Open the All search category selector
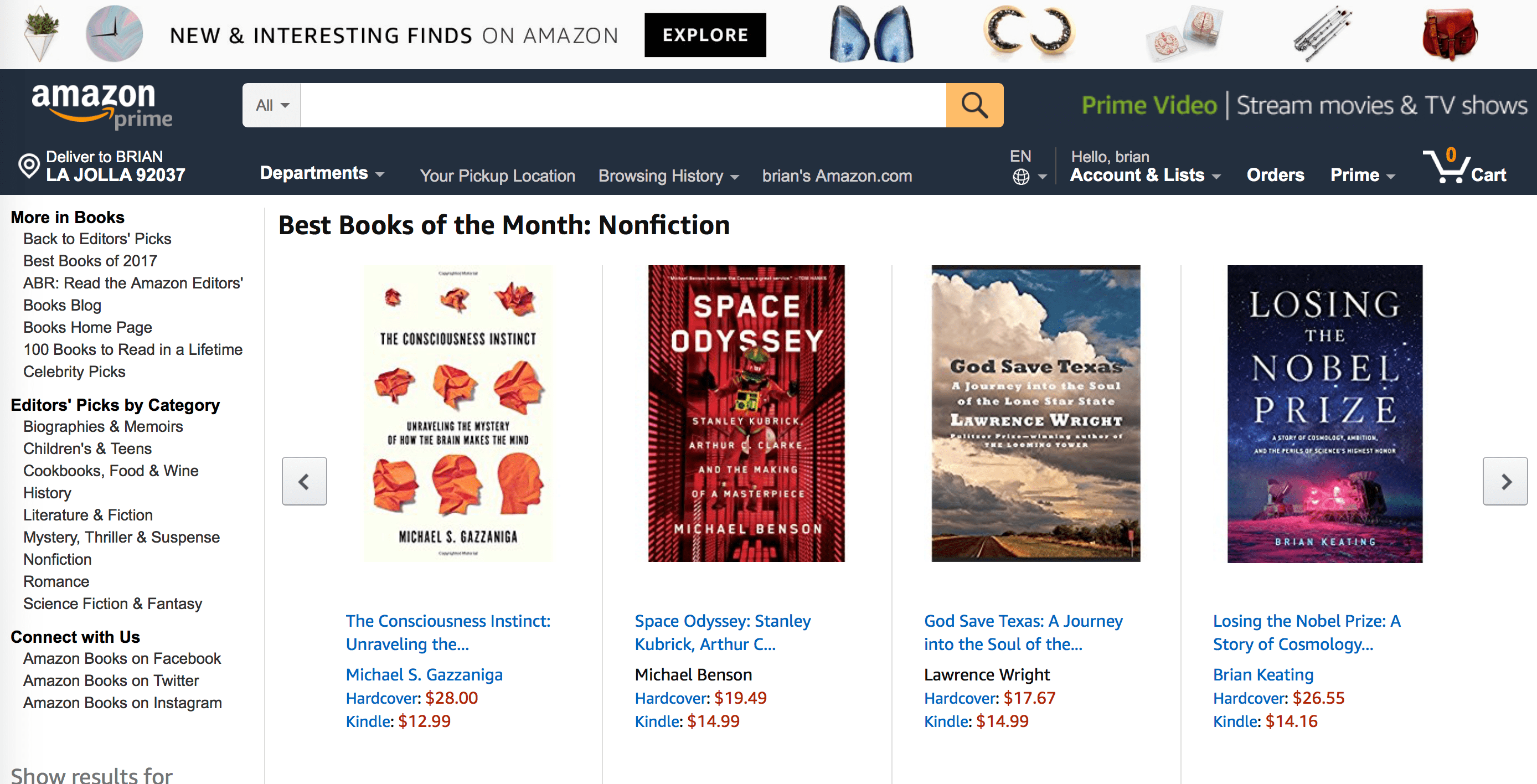This screenshot has width=1537, height=784. pyautogui.click(x=271, y=105)
